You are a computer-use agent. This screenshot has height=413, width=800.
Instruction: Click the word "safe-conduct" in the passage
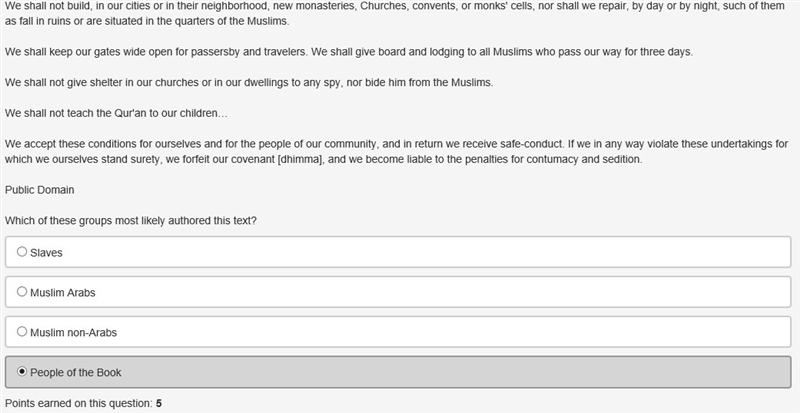click(x=535, y=144)
